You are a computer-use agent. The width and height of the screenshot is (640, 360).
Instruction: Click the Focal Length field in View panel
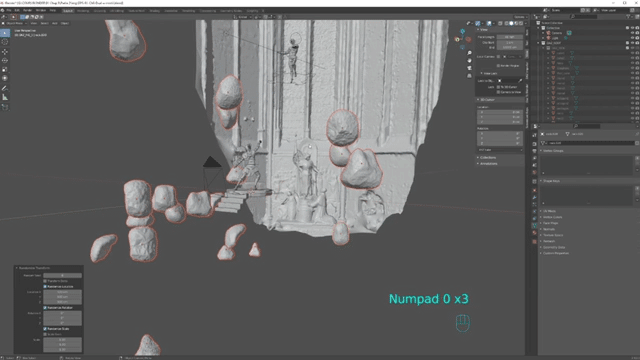tap(510, 37)
